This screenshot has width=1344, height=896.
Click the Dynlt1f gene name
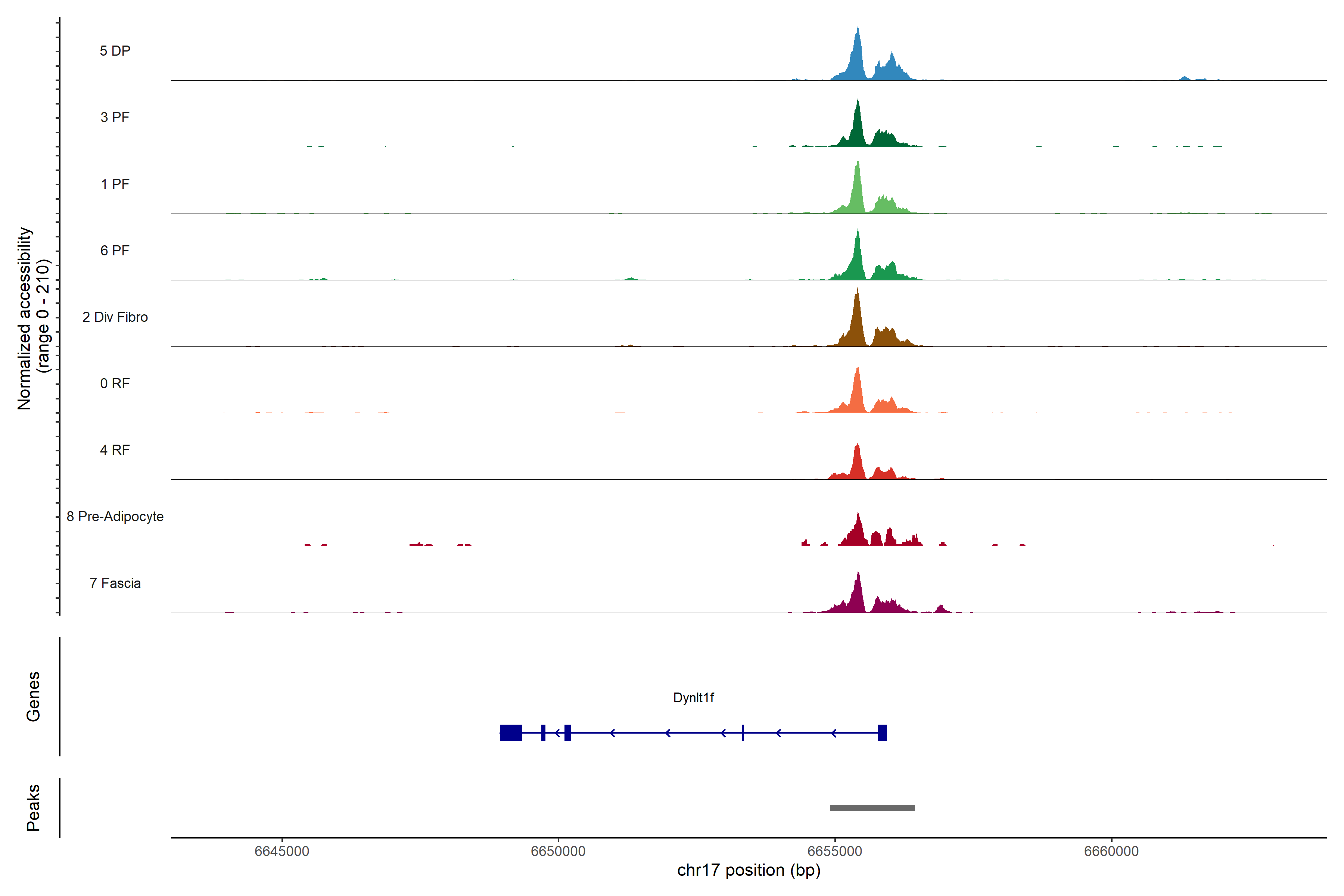693,698
